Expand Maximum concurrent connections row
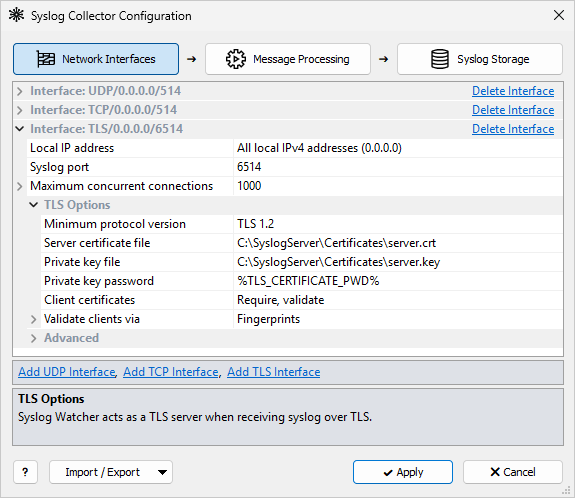Screen dimensions: 575x498 click(20, 186)
